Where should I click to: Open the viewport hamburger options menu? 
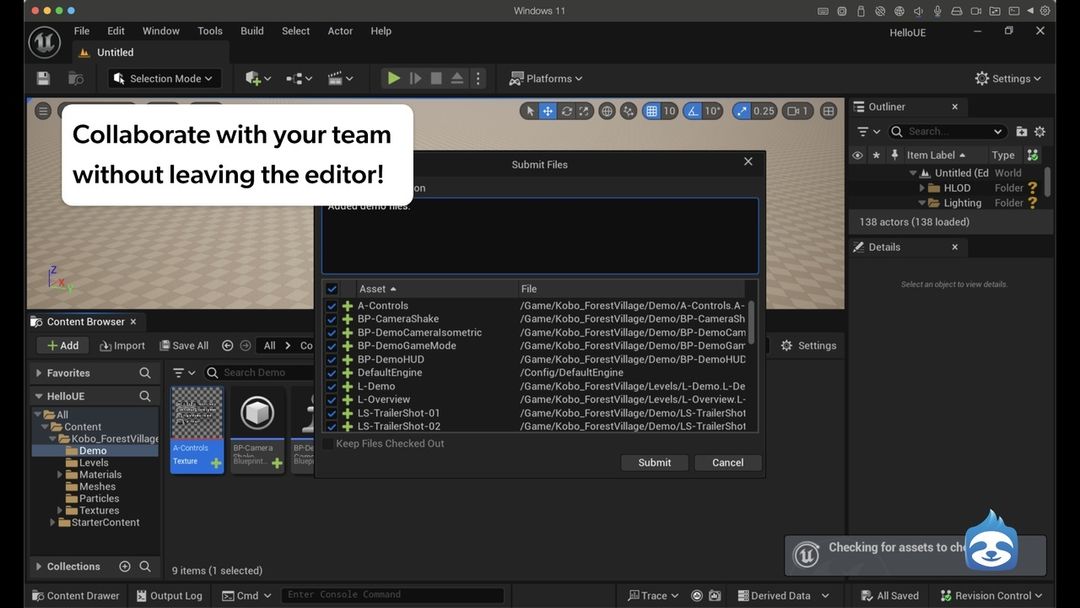click(43, 111)
